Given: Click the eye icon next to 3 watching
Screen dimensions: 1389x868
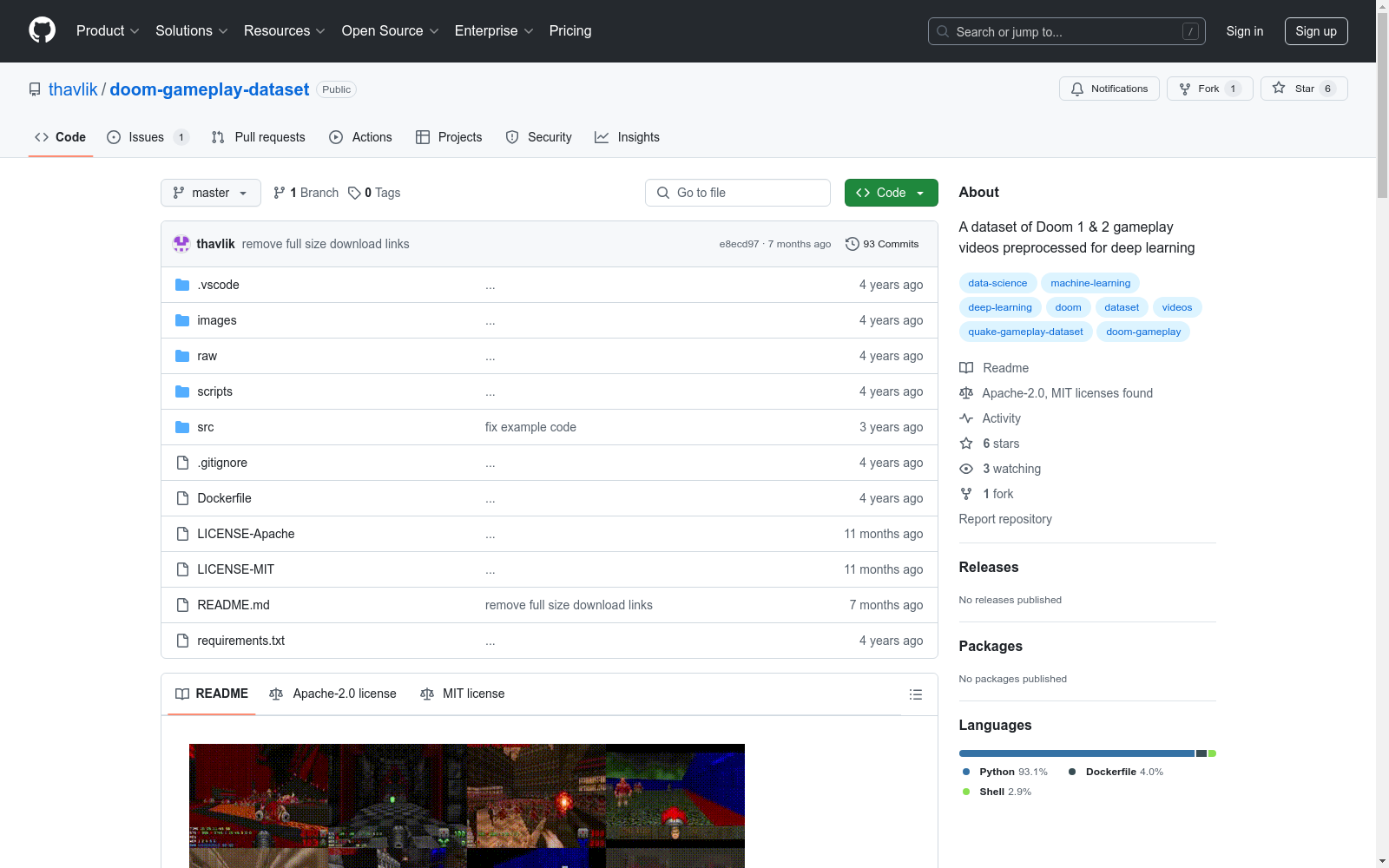Looking at the screenshot, I should pyautogui.click(x=966, y=469).
